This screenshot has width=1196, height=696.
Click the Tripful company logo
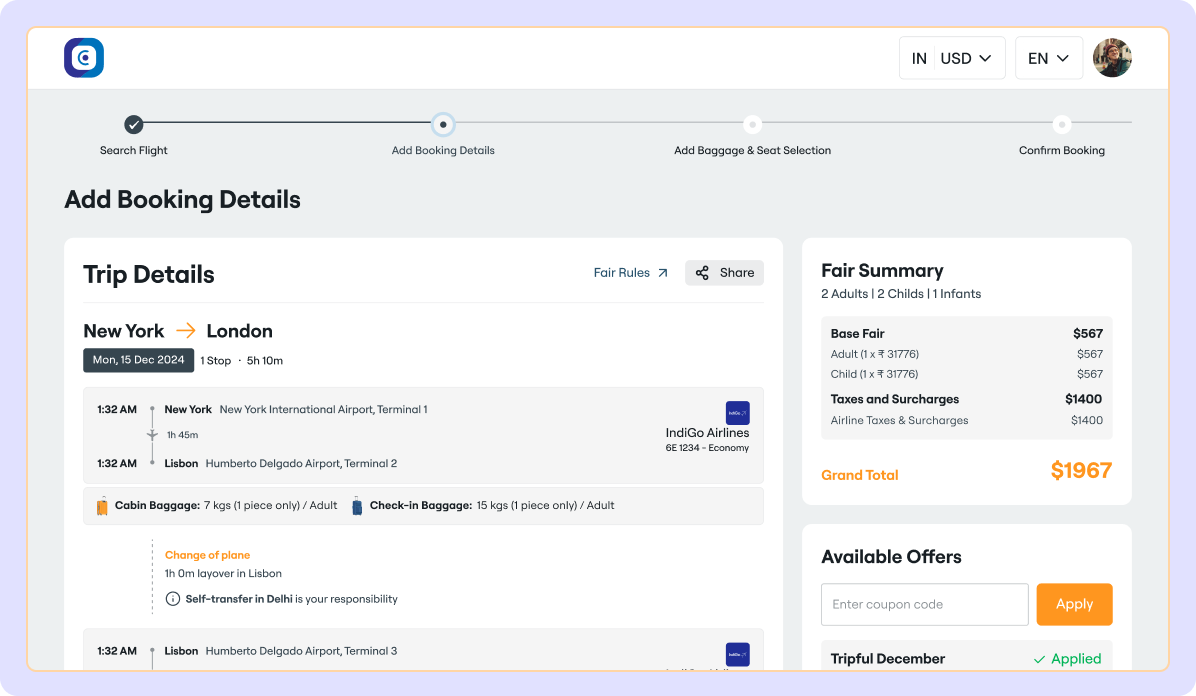pos(84,57)
